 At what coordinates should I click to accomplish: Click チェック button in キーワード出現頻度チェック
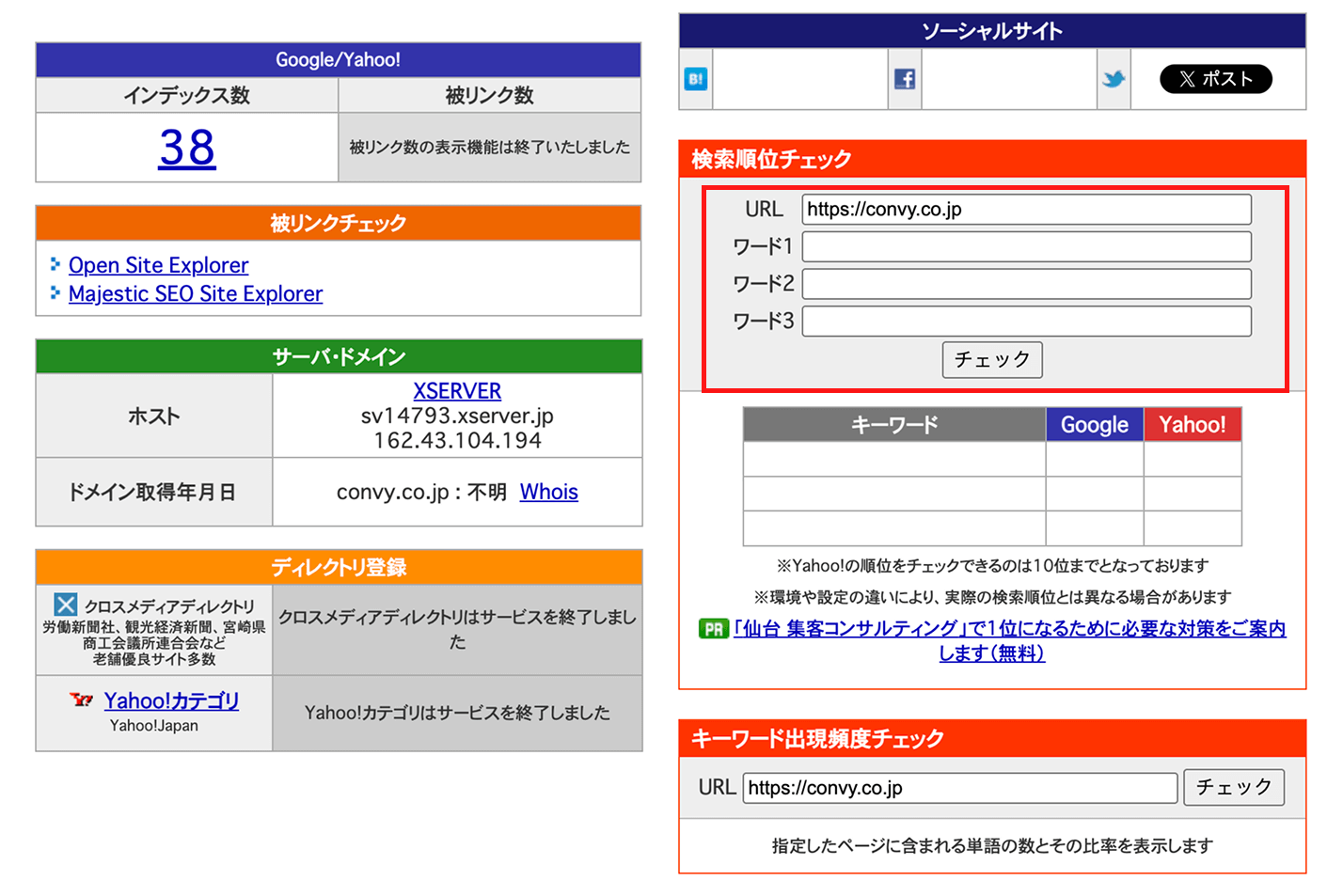[x=1234, y=787]
